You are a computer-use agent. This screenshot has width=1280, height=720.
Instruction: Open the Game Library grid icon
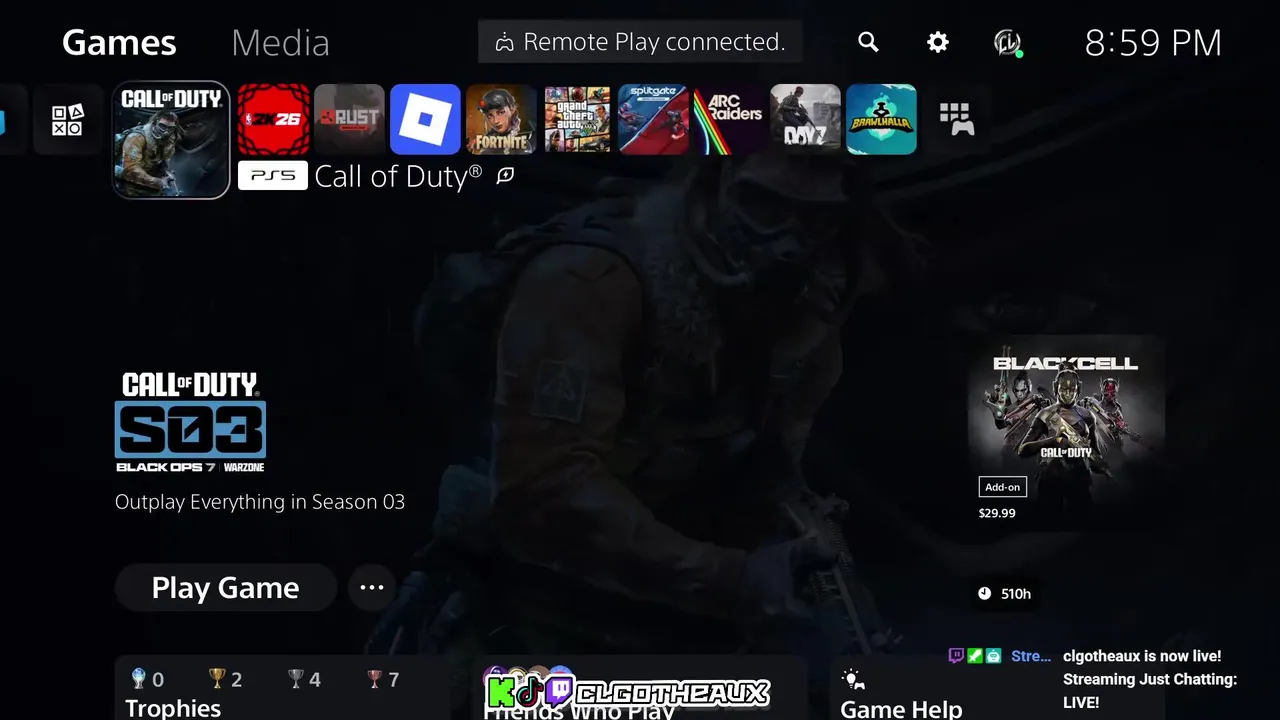coord(957,119)
